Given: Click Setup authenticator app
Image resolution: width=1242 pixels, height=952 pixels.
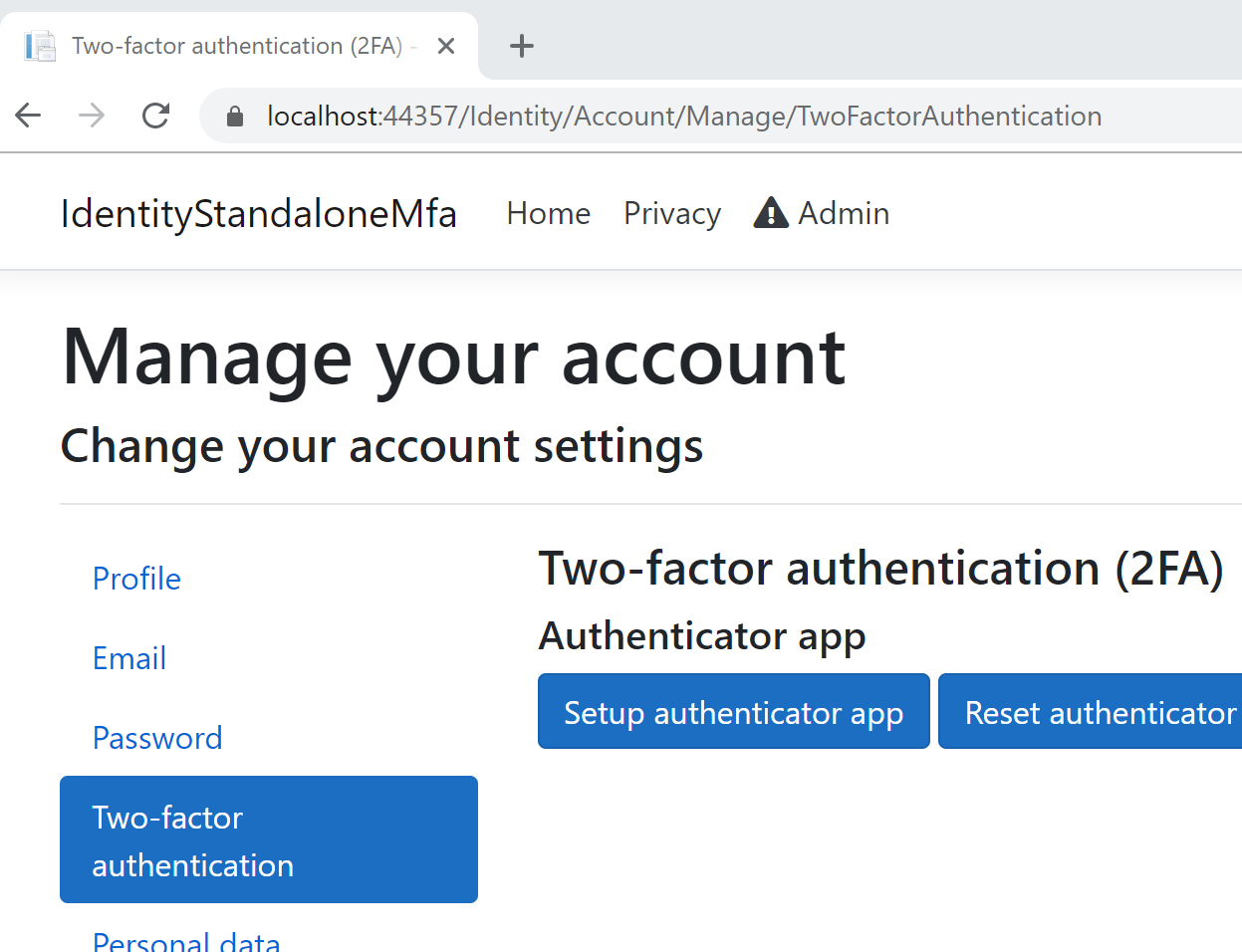Looking at the screenshot, I should click(x=733, y=711).
